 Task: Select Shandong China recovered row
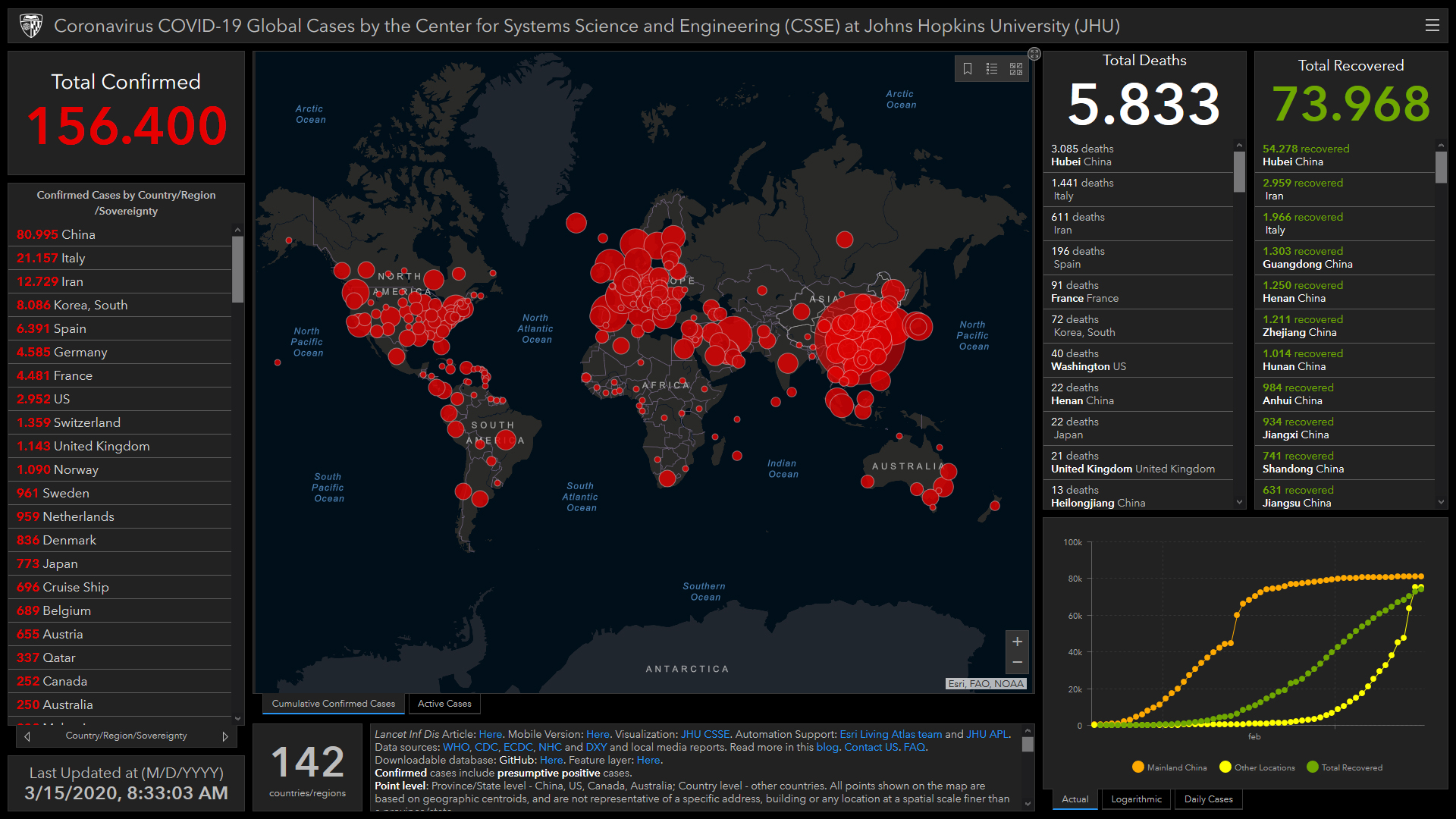1345,463
